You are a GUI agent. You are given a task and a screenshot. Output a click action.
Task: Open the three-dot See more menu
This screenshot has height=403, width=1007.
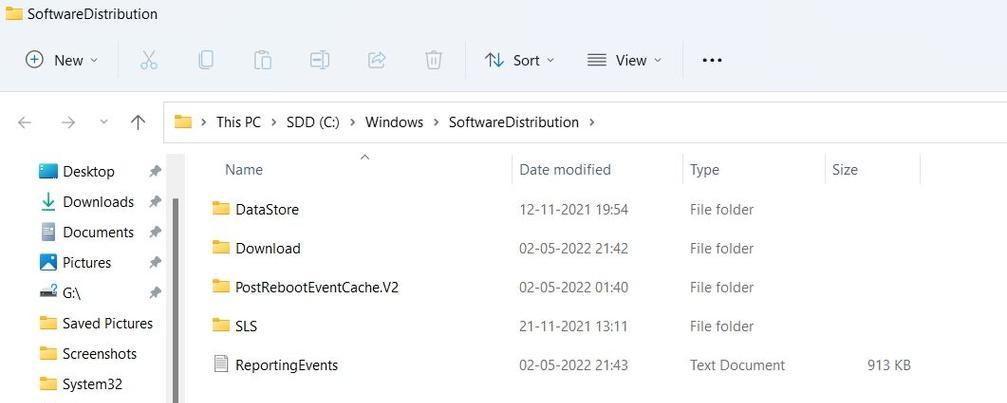click(x=712, y=60)
